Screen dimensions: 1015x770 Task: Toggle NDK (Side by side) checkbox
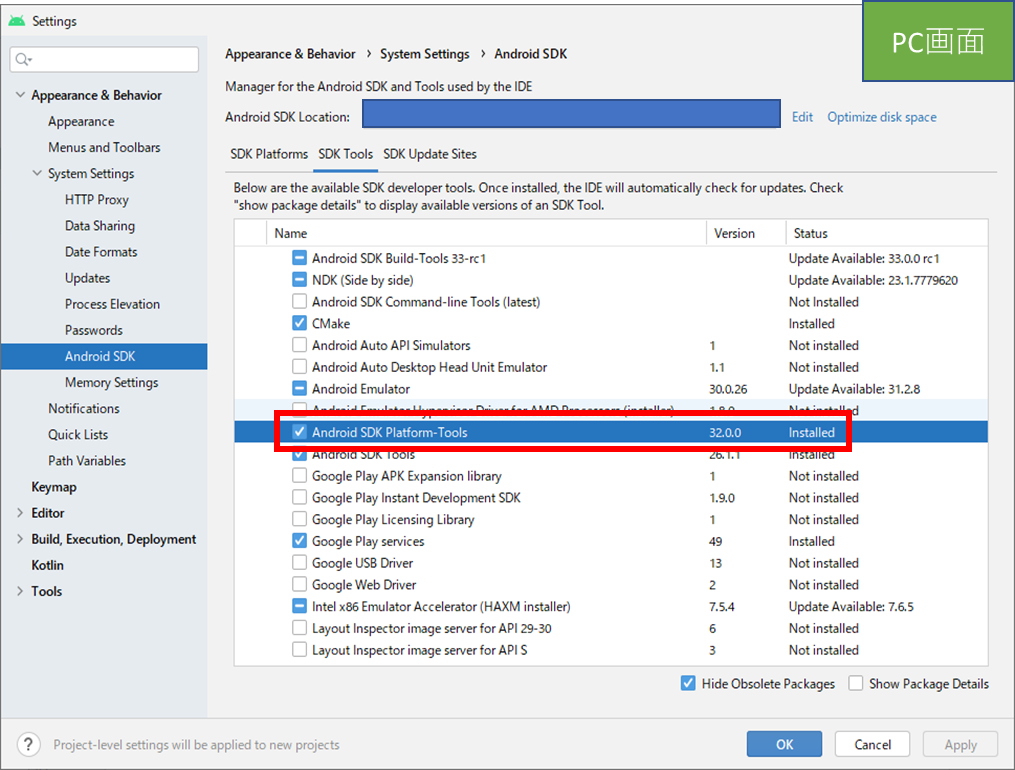(299, 280)
